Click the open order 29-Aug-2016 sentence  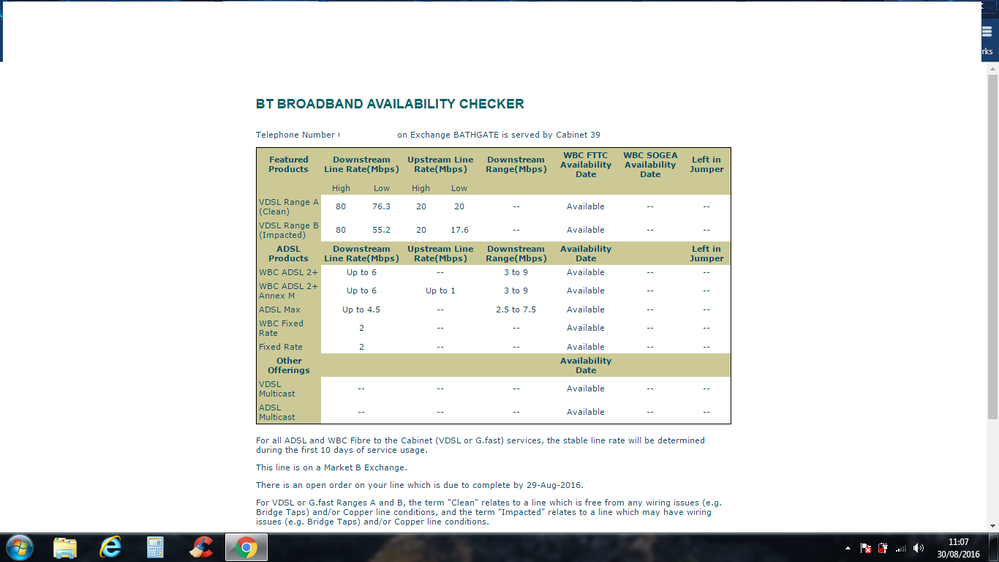pos(419,485)
